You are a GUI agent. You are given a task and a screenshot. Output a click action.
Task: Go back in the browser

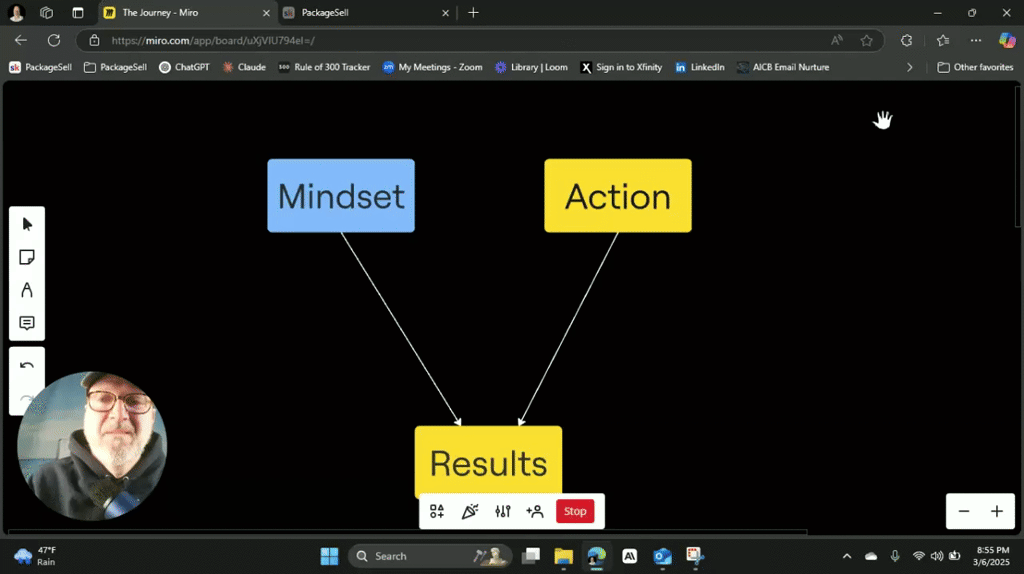pyautogui.click(x=21, y=40)
